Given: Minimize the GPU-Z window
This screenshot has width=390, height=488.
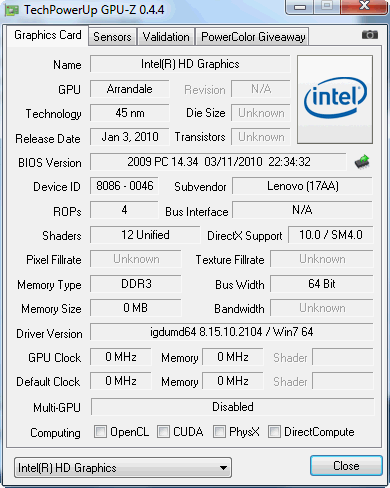Looking at the screenshot, I should (300, 7).
